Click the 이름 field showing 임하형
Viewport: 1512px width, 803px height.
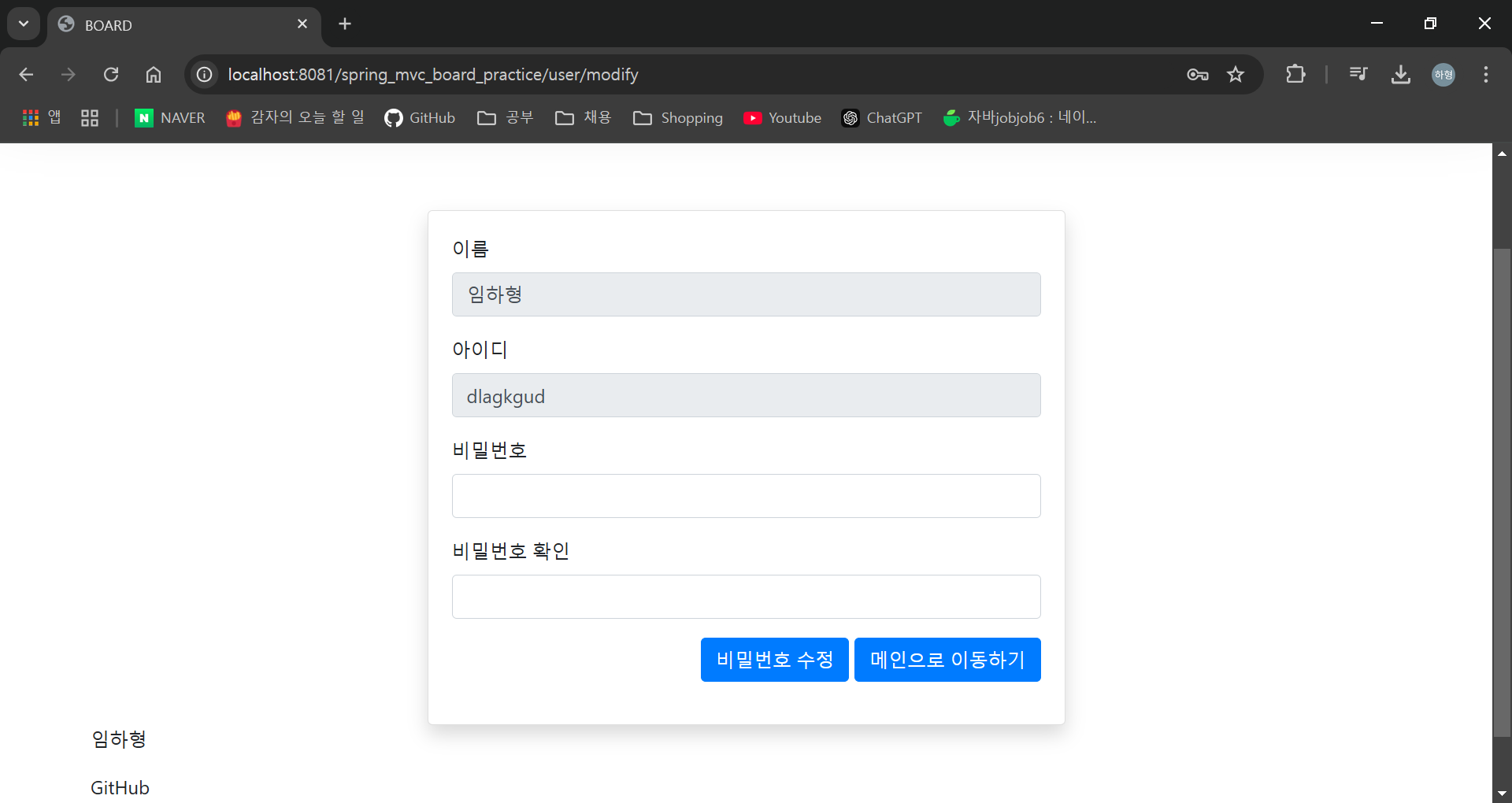(x=747, y=294)
